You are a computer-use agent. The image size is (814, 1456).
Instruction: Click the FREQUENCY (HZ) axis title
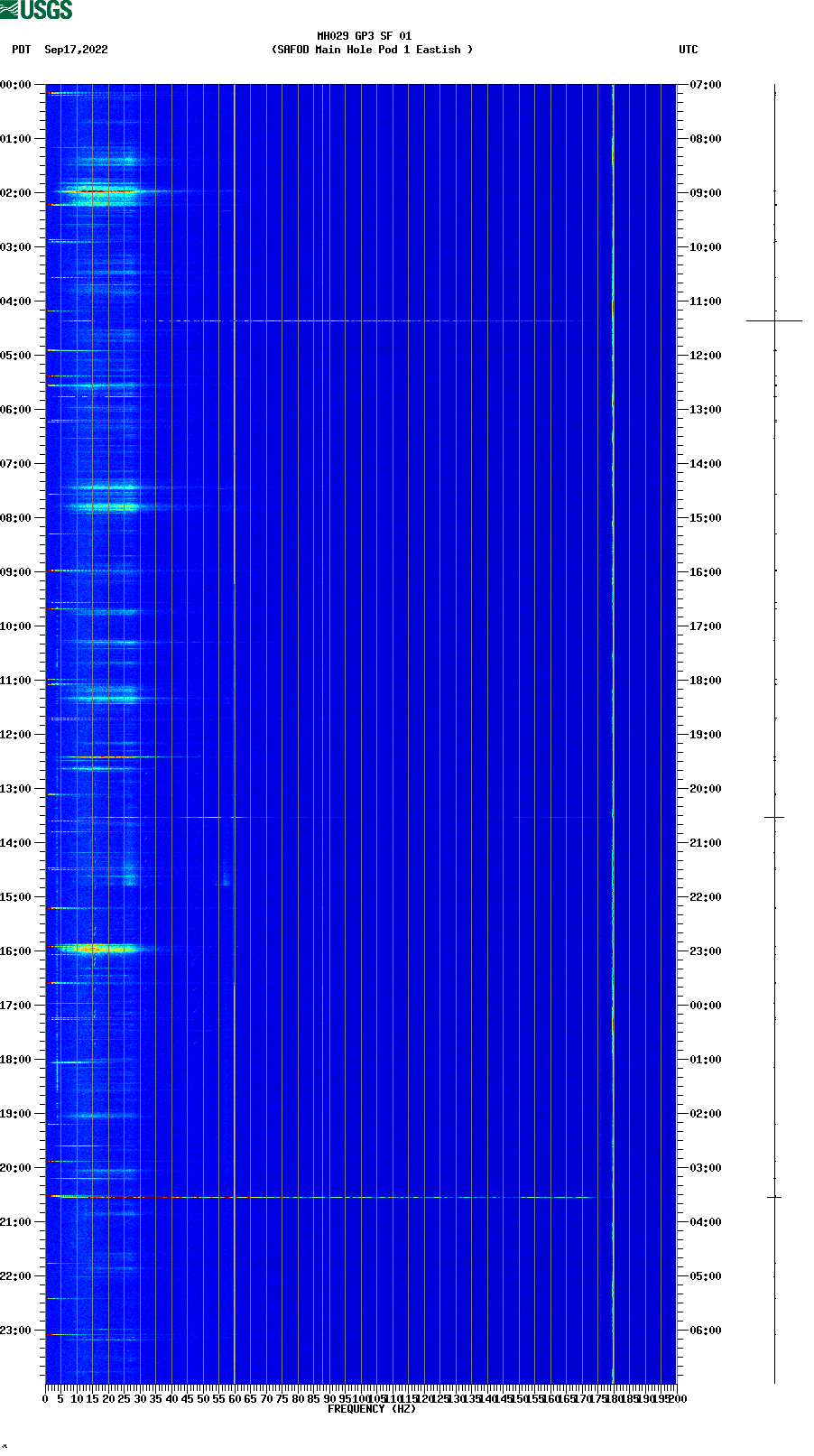click(372, 1409)
